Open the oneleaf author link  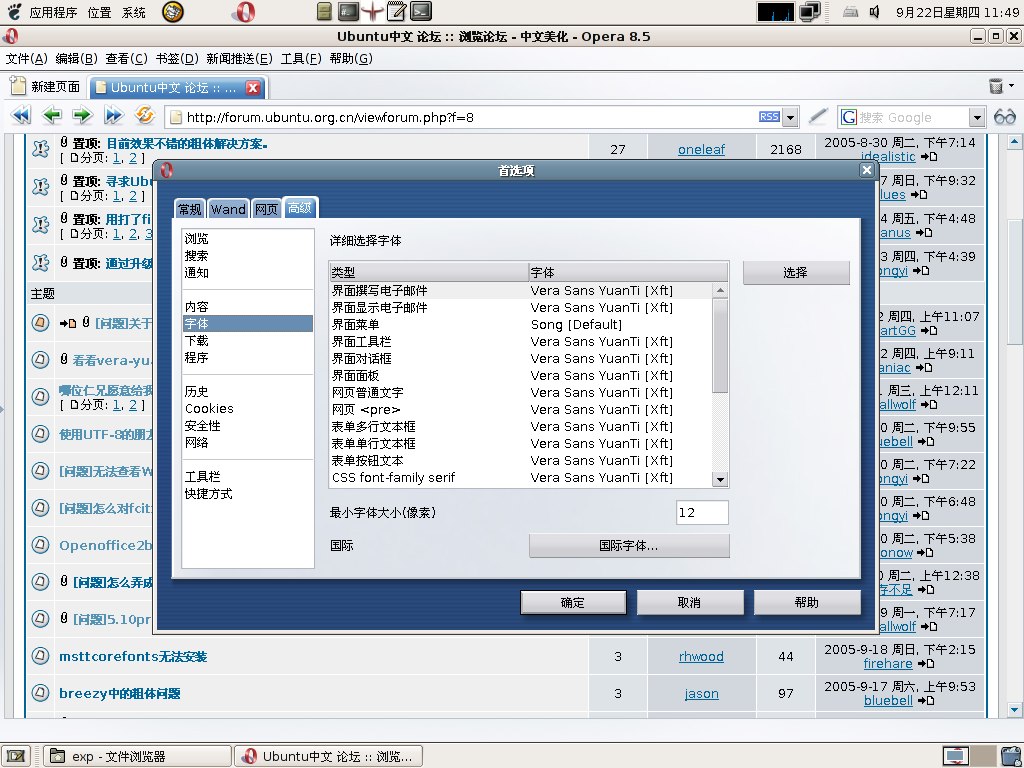[701, 150]
